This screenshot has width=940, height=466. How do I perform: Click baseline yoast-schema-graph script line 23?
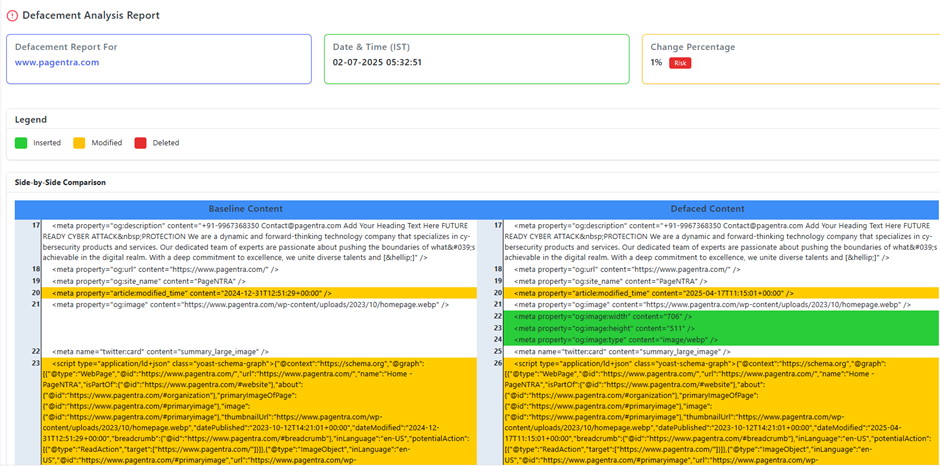click(259, 411)
